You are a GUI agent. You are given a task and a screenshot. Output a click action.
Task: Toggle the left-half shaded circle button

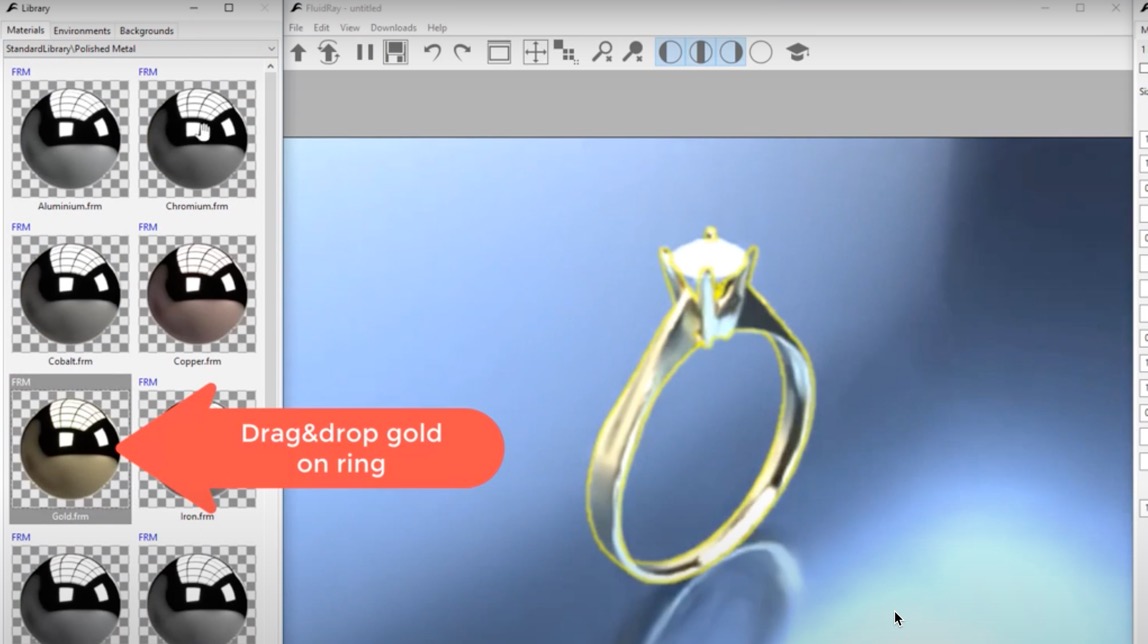(670, 53)
